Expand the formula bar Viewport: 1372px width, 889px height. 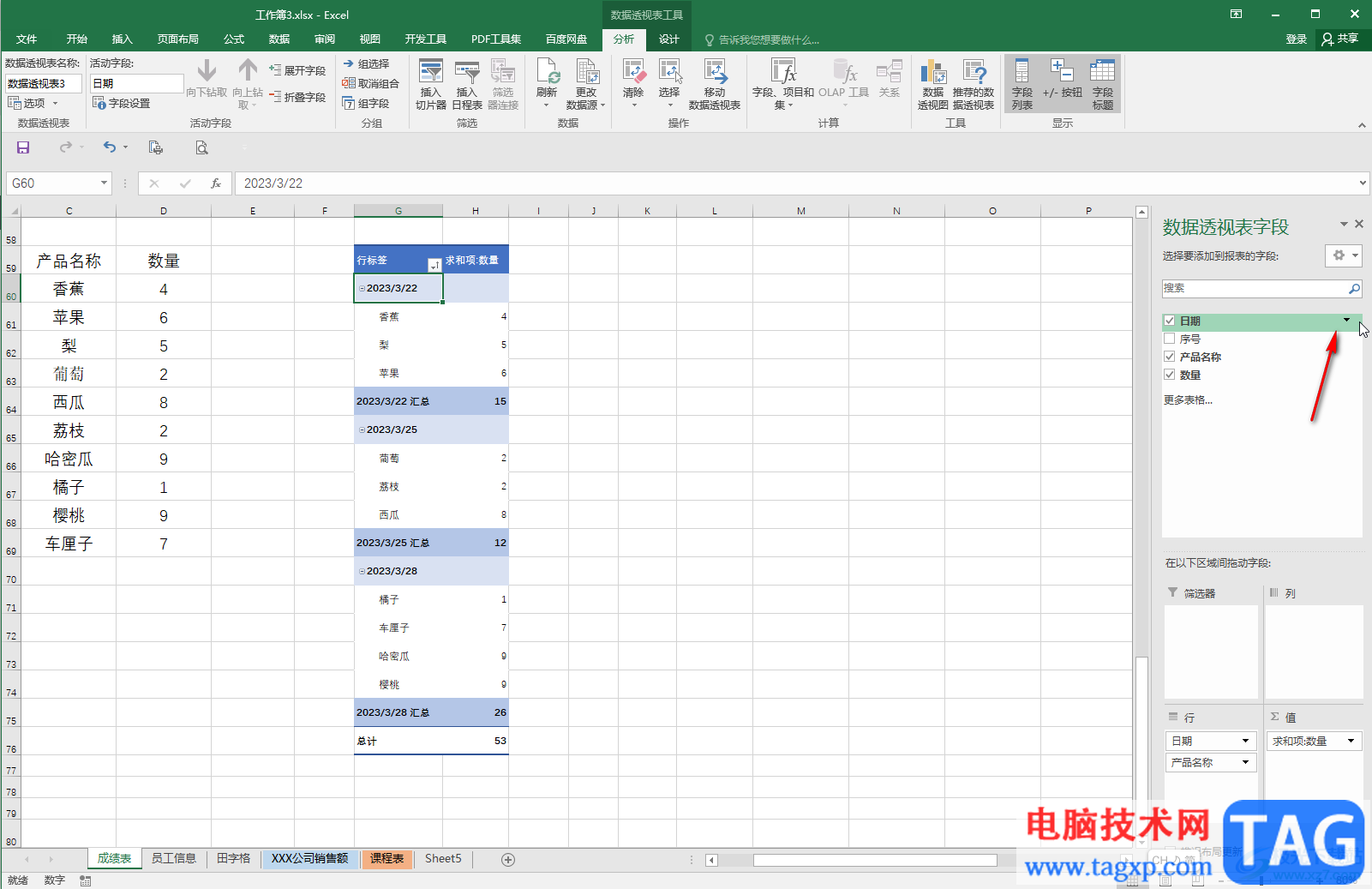point(1363,183)
